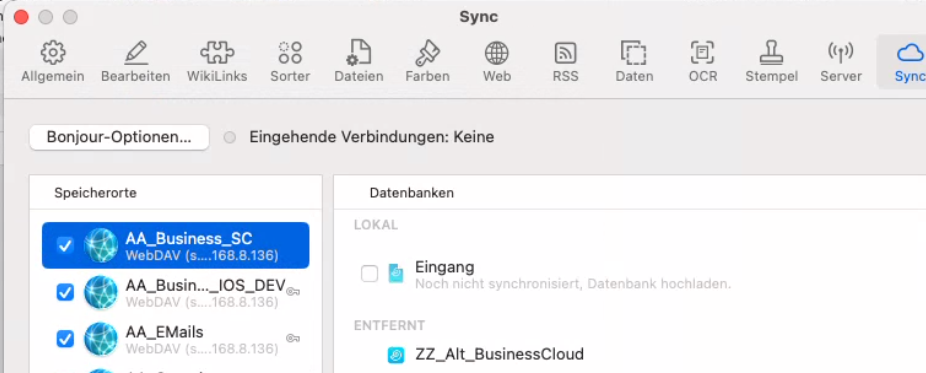Open the Allgemein gear preferences
The height and width of the screenshot is (373, 926).
click(x=53, y=61)
